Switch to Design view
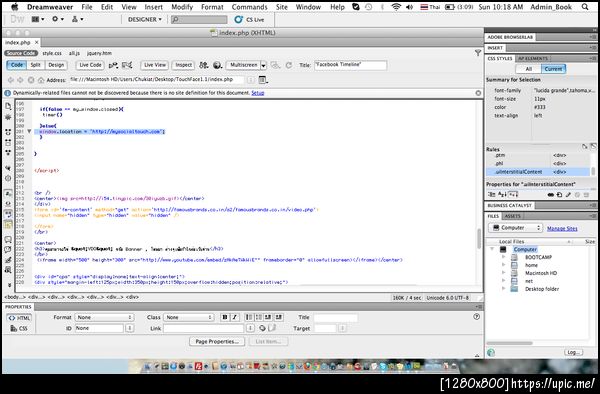Viewport: 600px width, 394px height. [x=56, y=65]
